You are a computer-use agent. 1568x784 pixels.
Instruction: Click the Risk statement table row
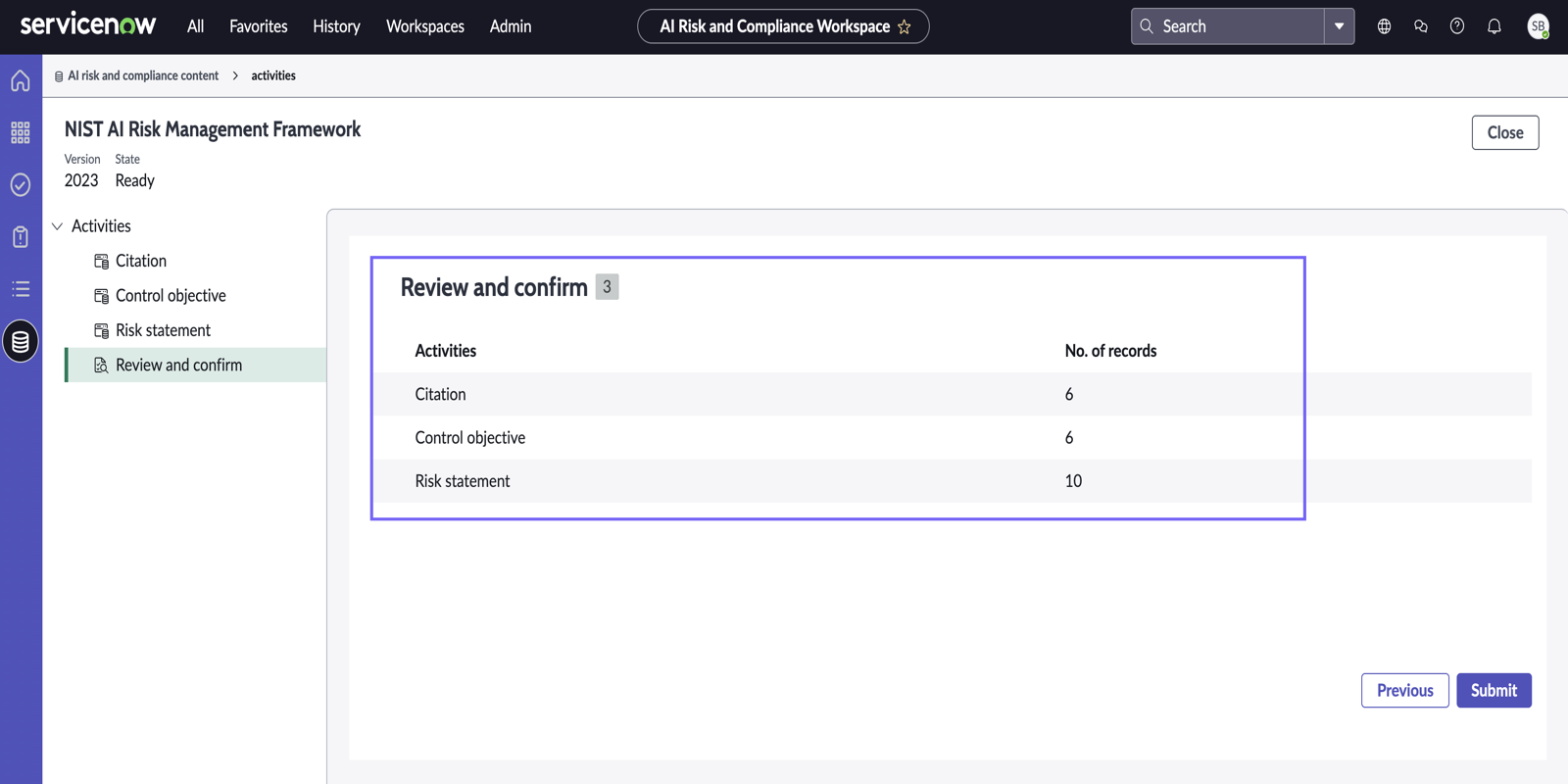point(952,481)
